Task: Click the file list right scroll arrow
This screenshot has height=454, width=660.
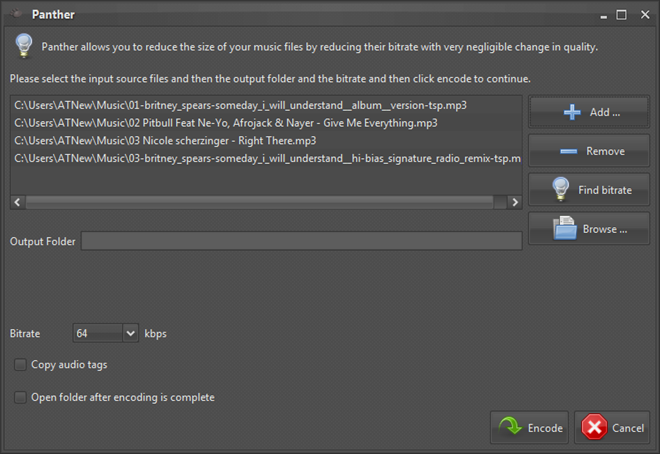Action: pyautogui.click(x=515, y=202)
